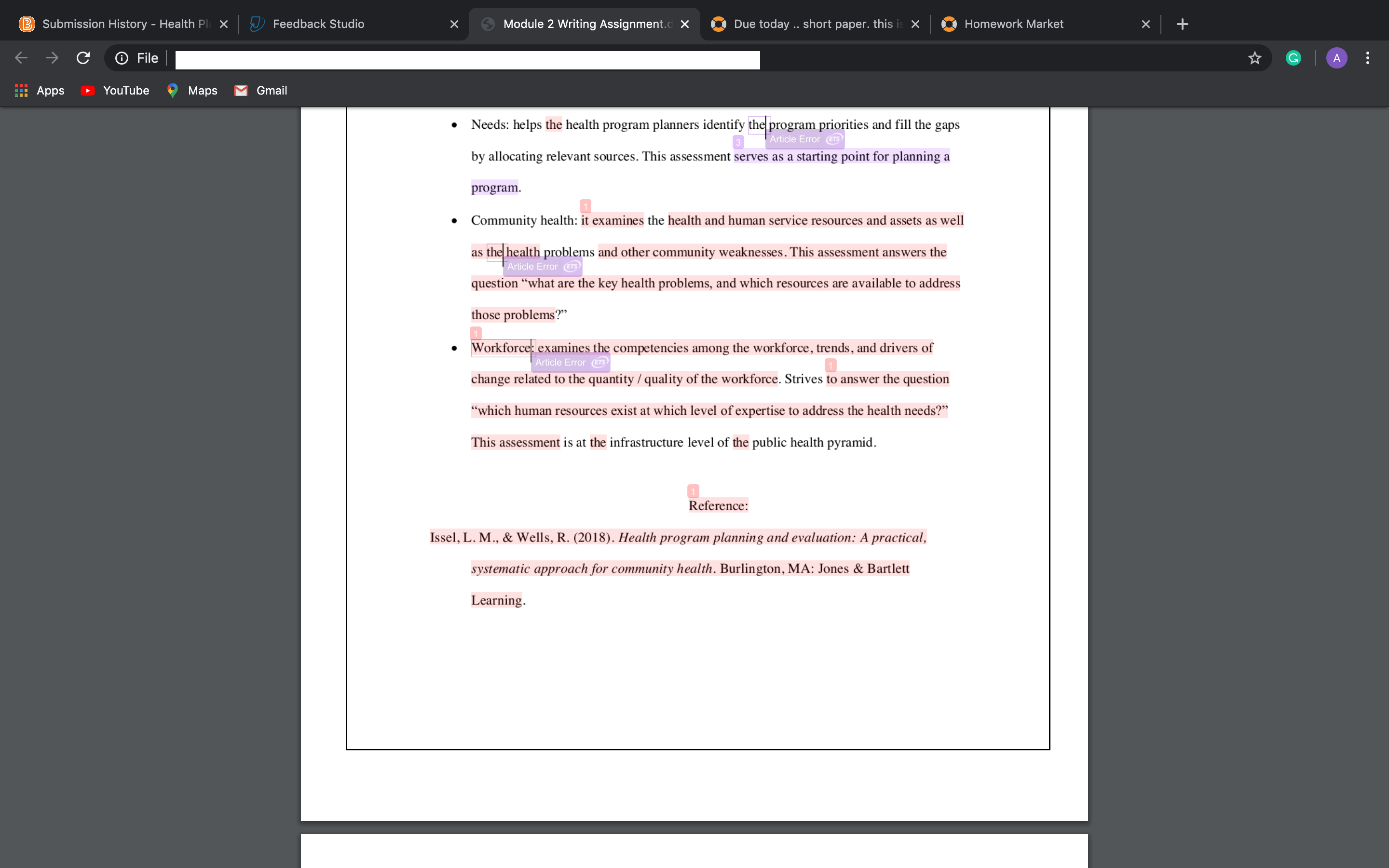Open Apps grid in the bookmarks bar
This screenshot has width=1389, height=868.
[39, 91]
